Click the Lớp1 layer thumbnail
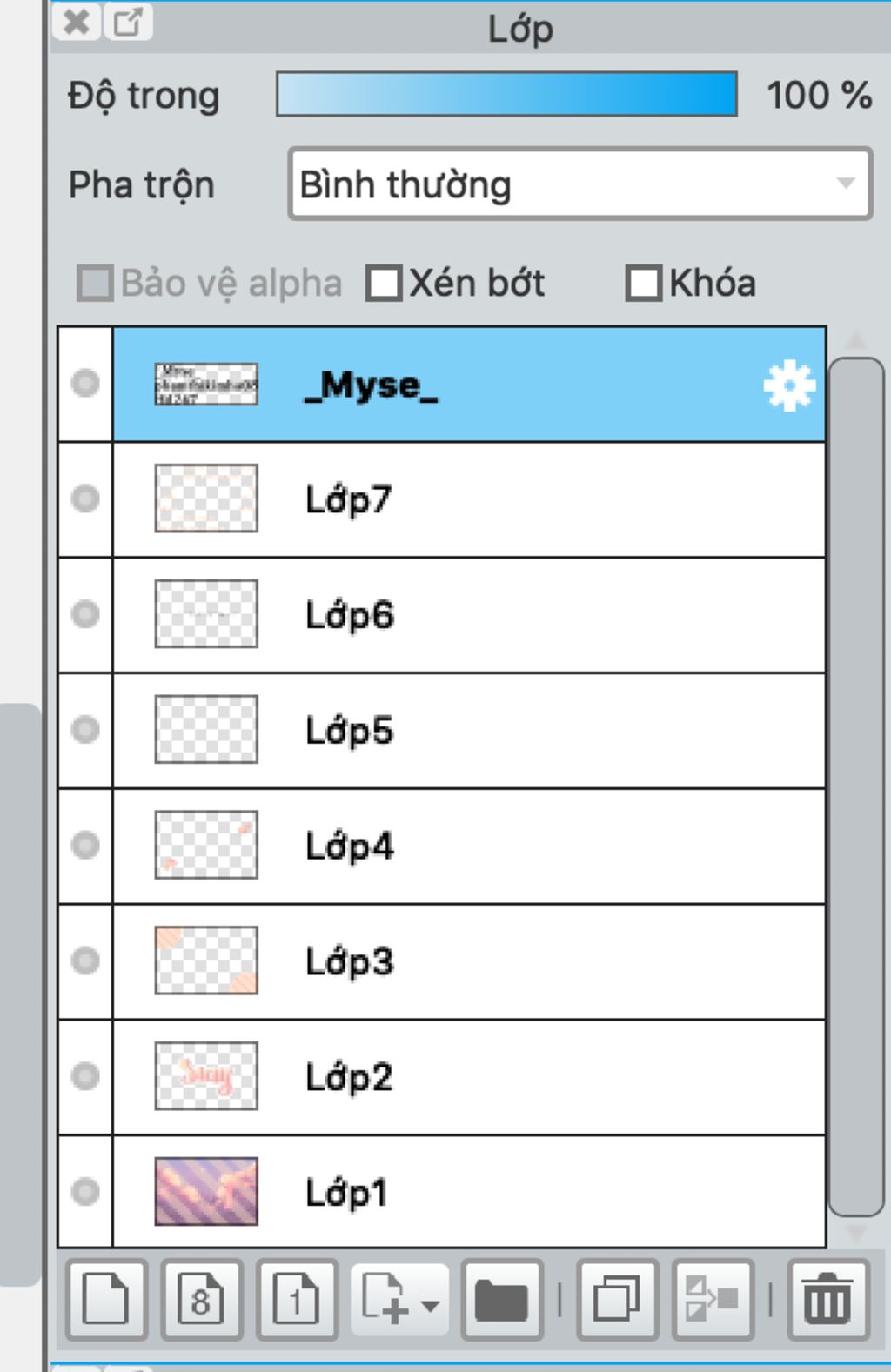Image resolution: width=891 pixels, height=1372 pixels. (x=206, y=1191)
